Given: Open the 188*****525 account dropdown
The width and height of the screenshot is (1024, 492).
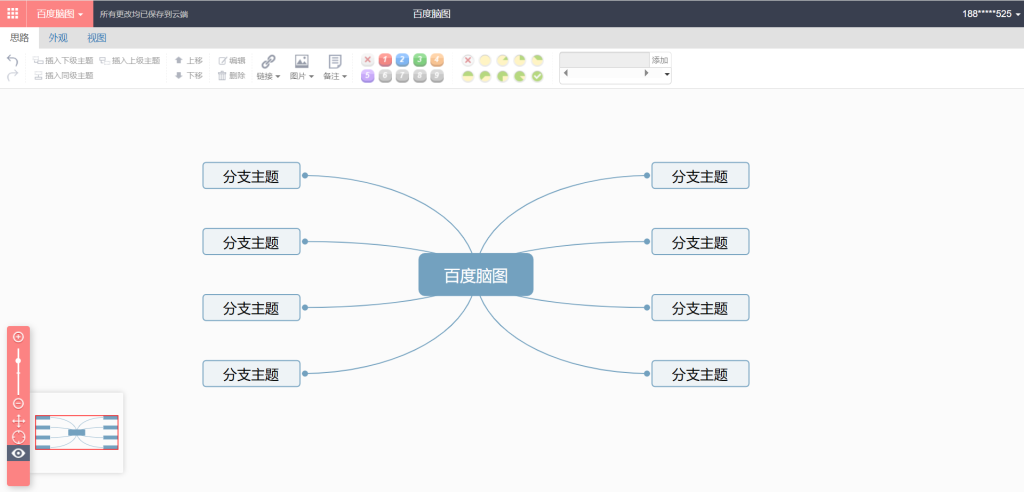Looking at the screenshot, I should pyautogui.click(x=991, y=14).
